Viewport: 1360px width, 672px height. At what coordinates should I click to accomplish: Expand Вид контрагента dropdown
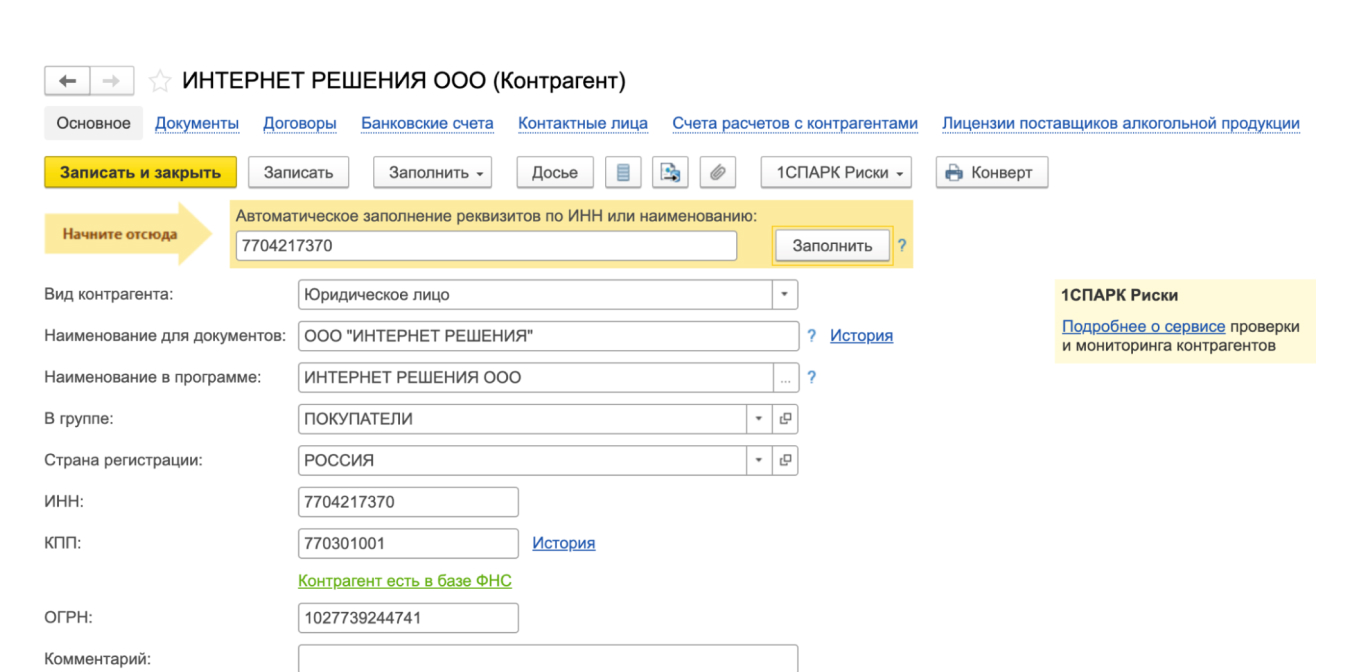point(785,294)
